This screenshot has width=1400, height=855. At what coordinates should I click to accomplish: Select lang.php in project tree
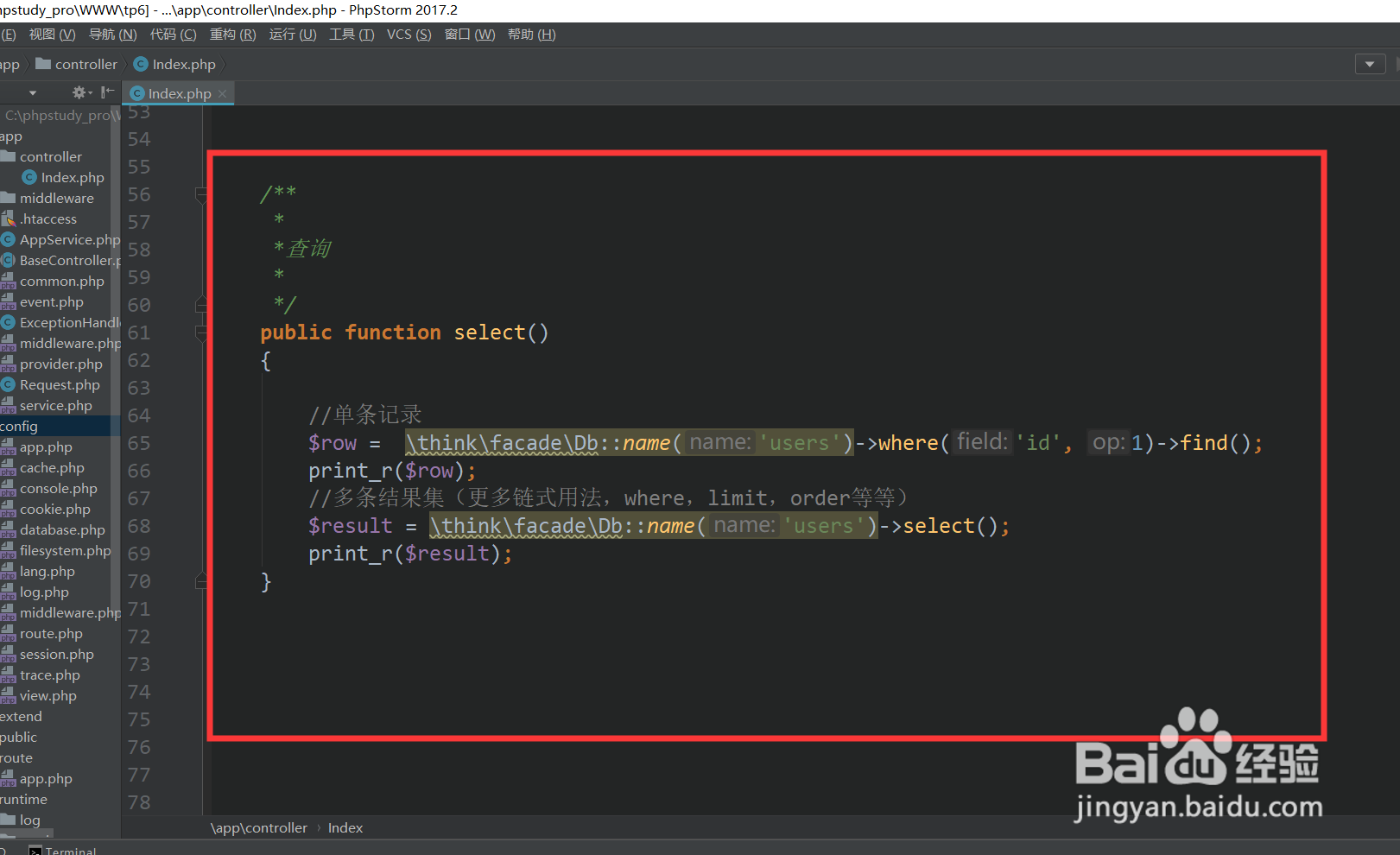(47, 571)
